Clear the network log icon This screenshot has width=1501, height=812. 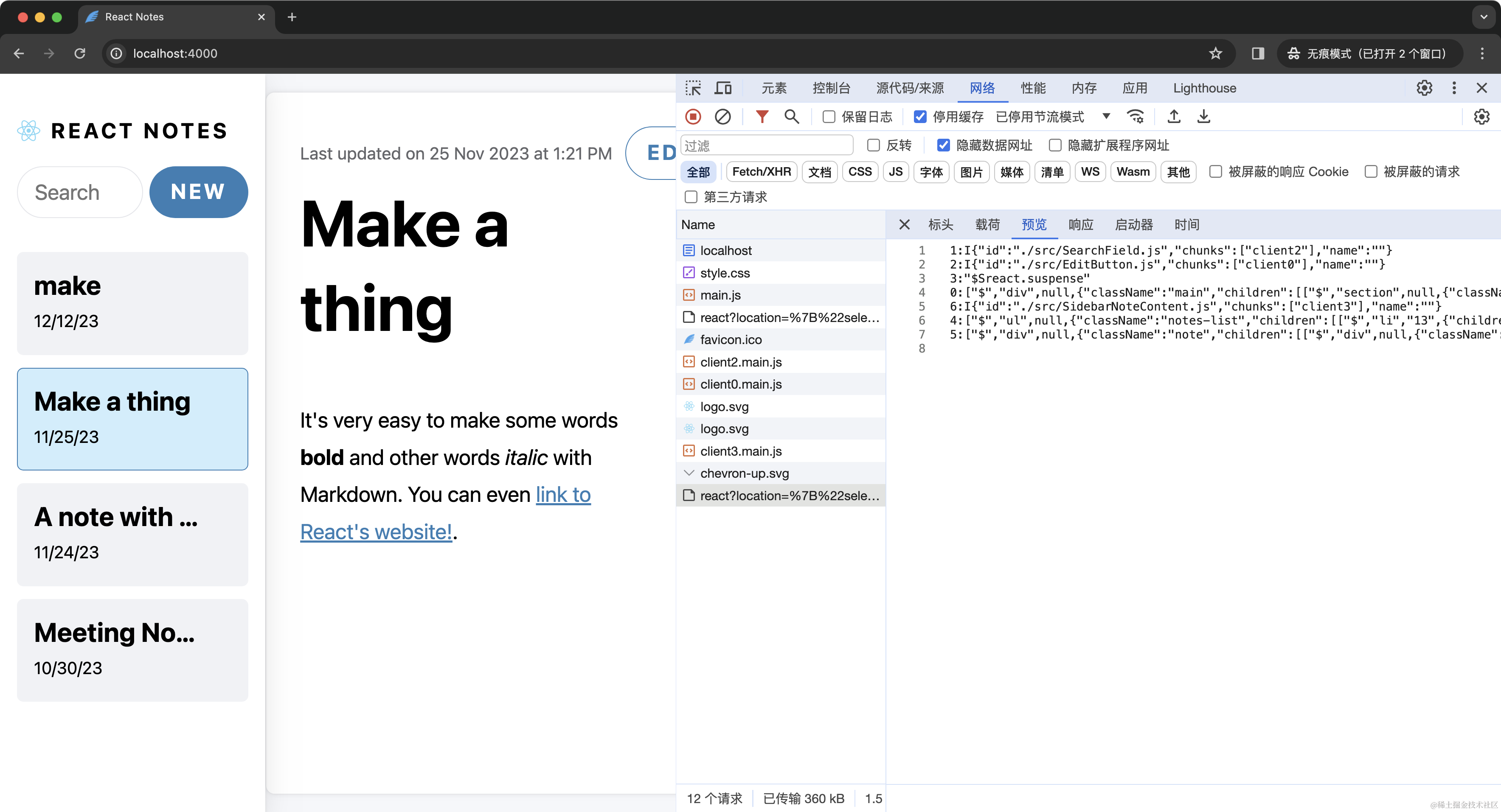coord(722,117)
